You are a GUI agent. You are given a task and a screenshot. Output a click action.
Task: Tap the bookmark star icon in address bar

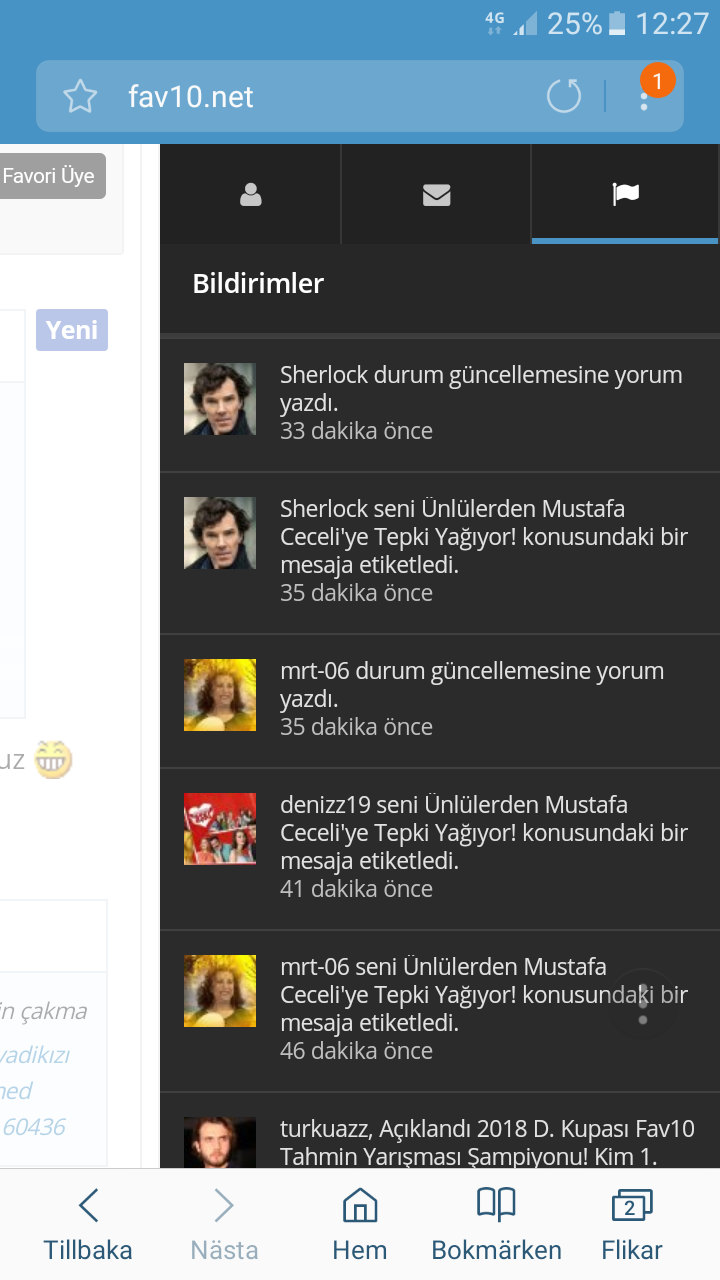pos(80,97)
